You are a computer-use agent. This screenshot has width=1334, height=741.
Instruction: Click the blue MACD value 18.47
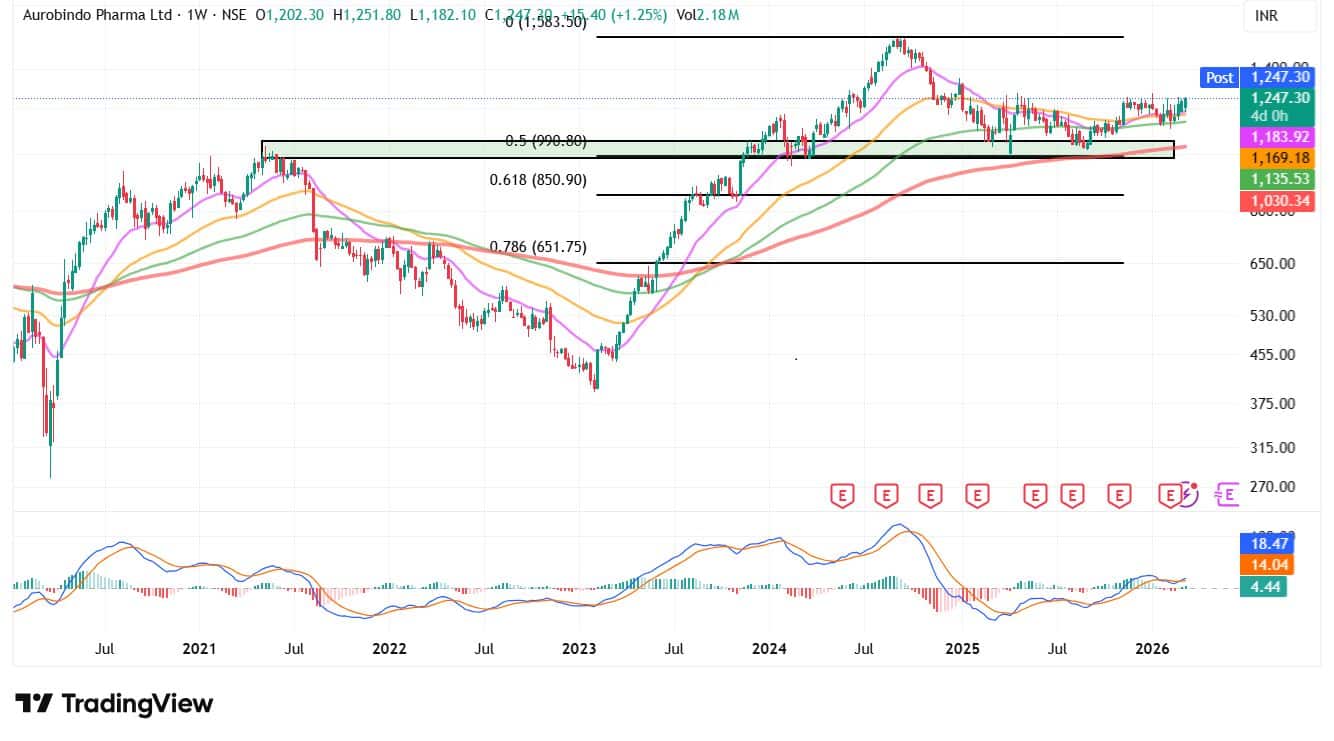[1268, 544]
